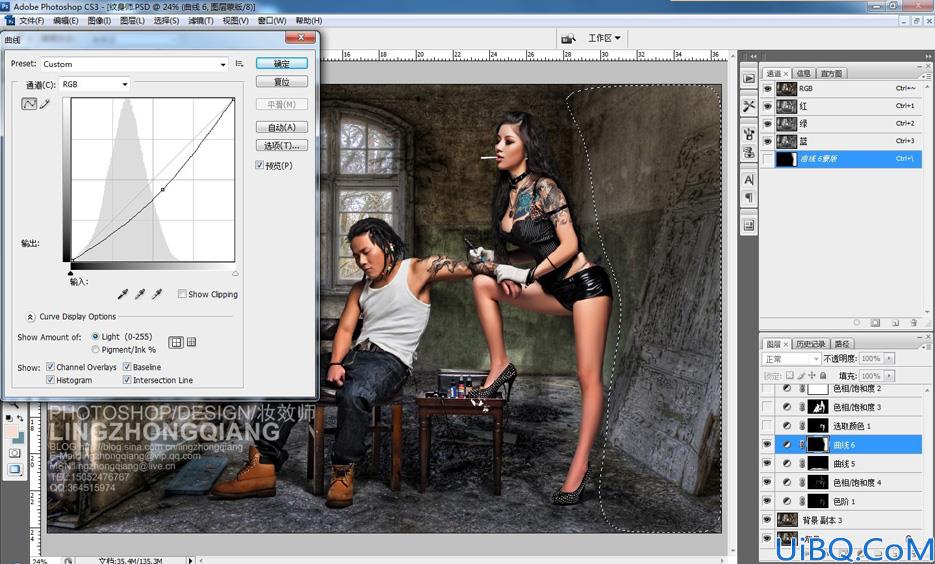Create new channel icon

pyautogui.click(x=895, y=323)
